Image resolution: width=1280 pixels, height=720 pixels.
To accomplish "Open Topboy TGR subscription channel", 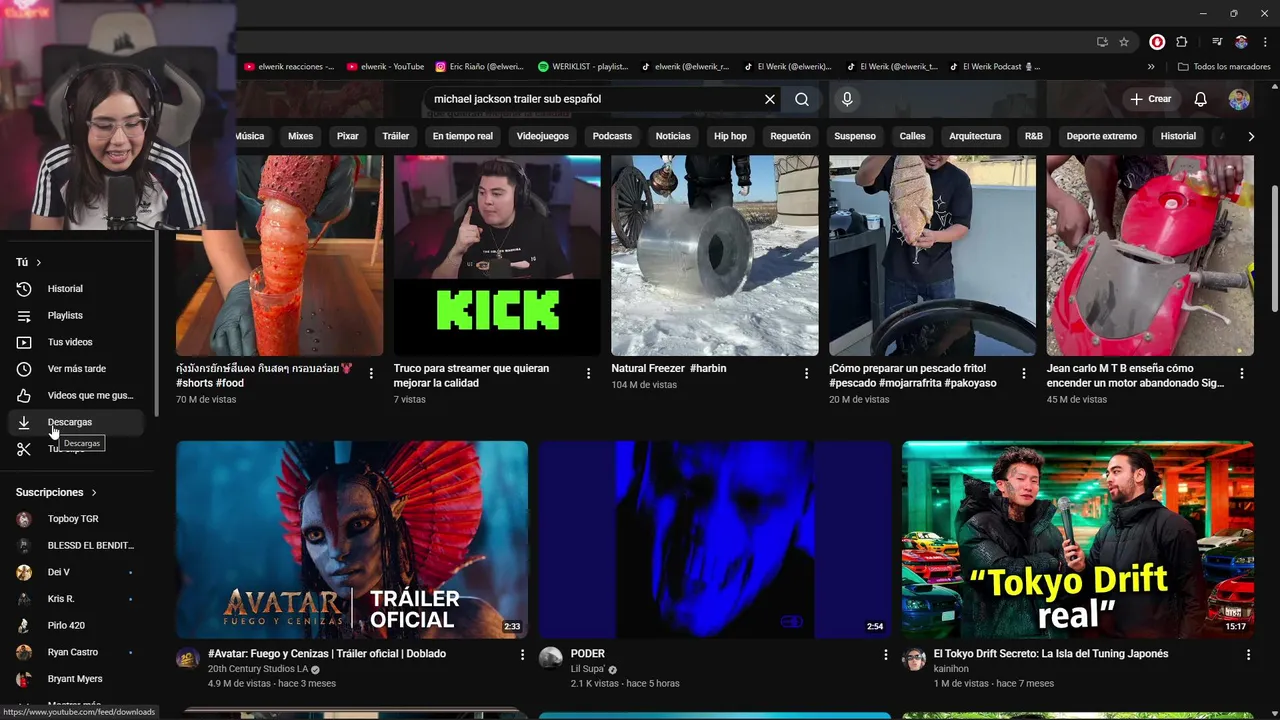I will (x=78, y=519).
